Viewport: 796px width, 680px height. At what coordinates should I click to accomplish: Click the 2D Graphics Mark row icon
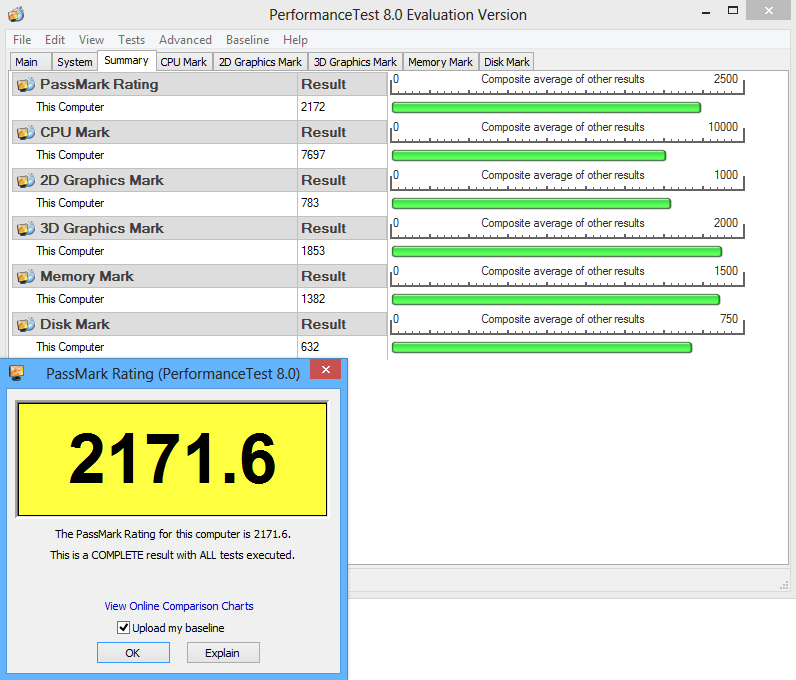click(x=26, y=180)
